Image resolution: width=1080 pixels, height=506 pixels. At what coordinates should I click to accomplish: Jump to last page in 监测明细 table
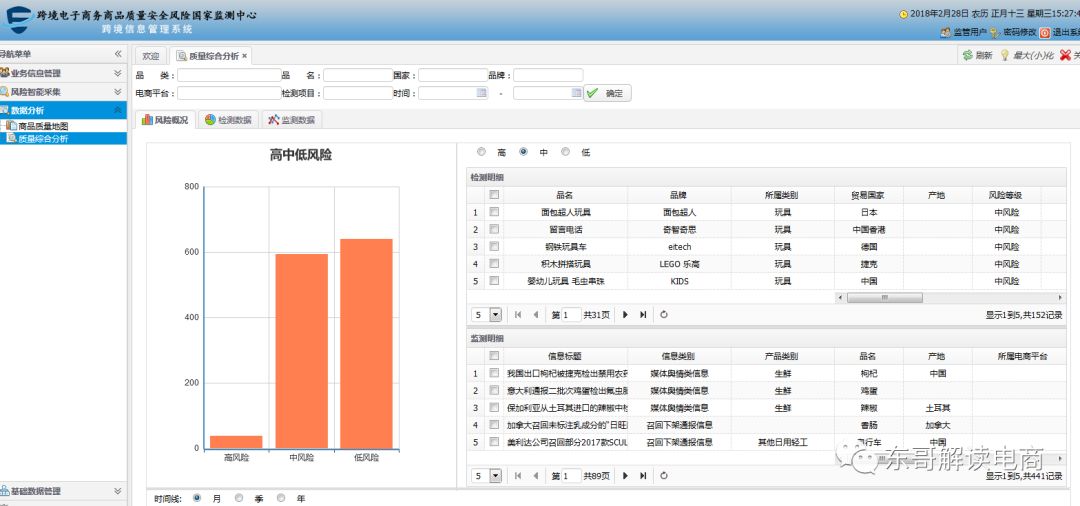[x=643, y=476]
